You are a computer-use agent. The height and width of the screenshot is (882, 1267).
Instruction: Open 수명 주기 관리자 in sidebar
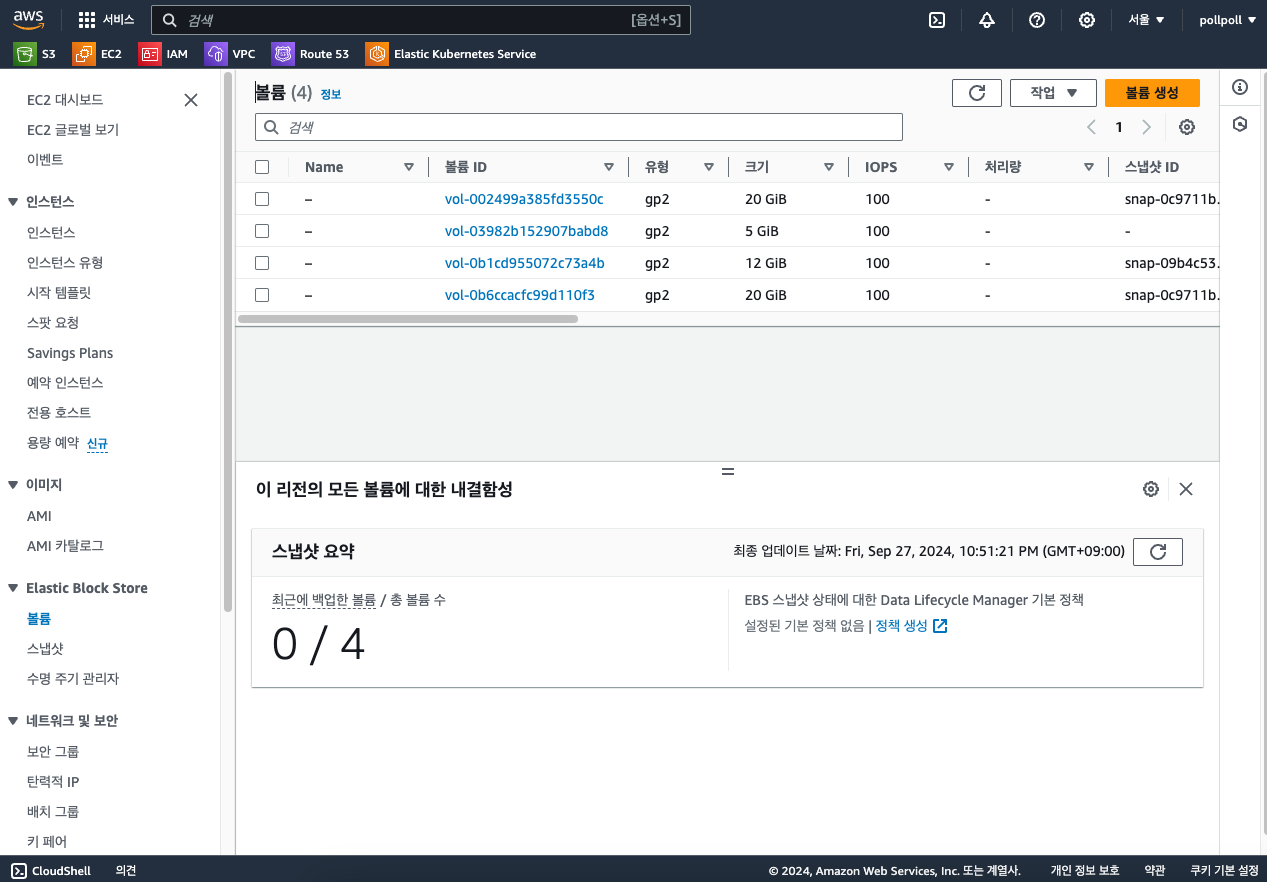point(73,679)
